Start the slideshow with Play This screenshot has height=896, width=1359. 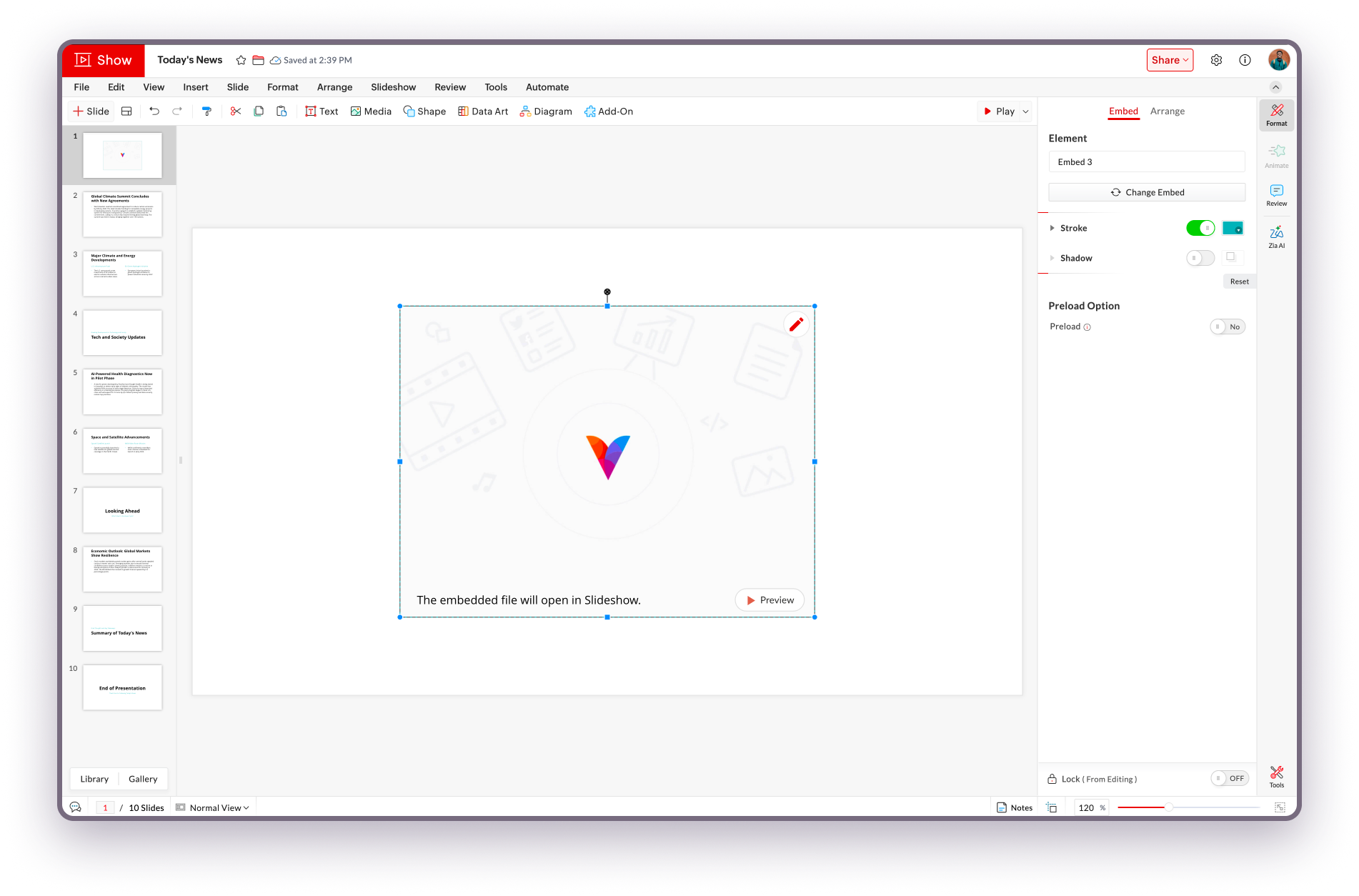click(999, 111)
